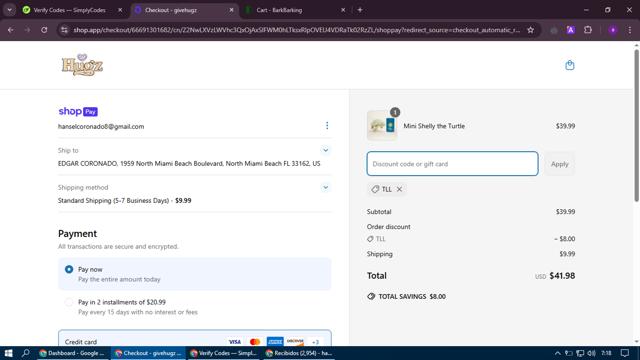Screen dimensions: 640x360
Task: Open the tab search dropdown
Action: (9, 10)
